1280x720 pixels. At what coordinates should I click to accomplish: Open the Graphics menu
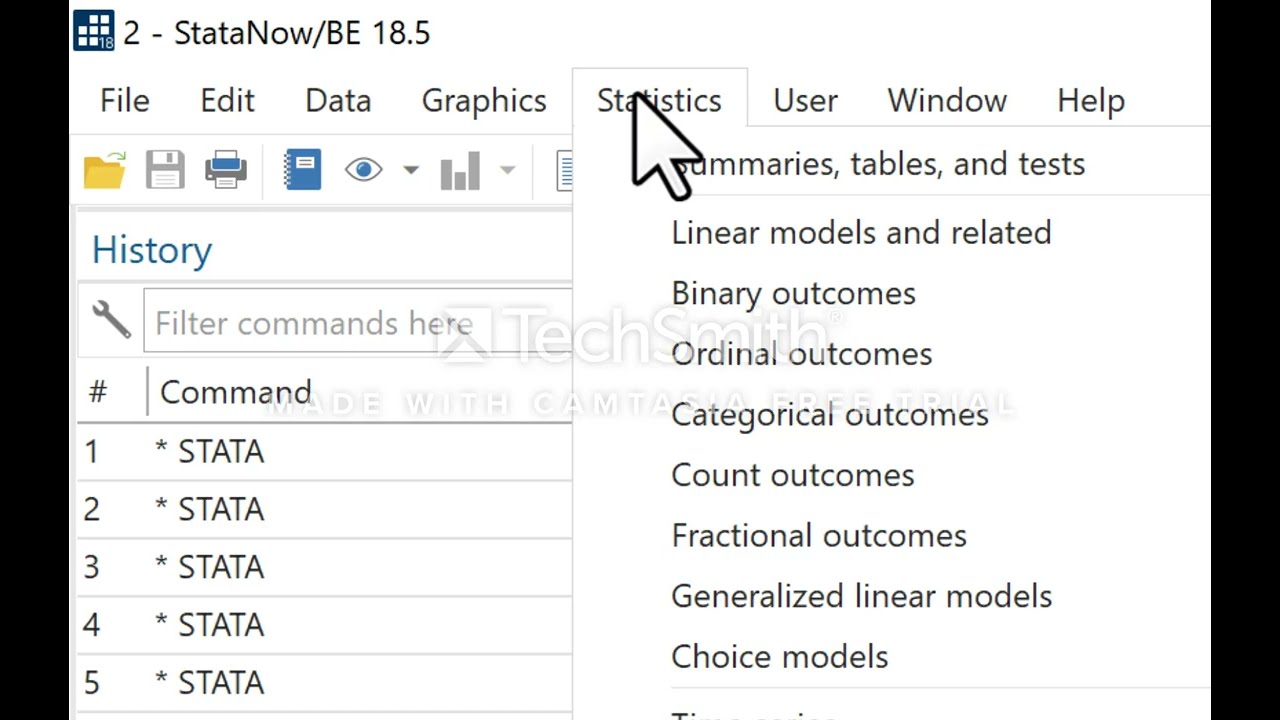coord(484,101)
